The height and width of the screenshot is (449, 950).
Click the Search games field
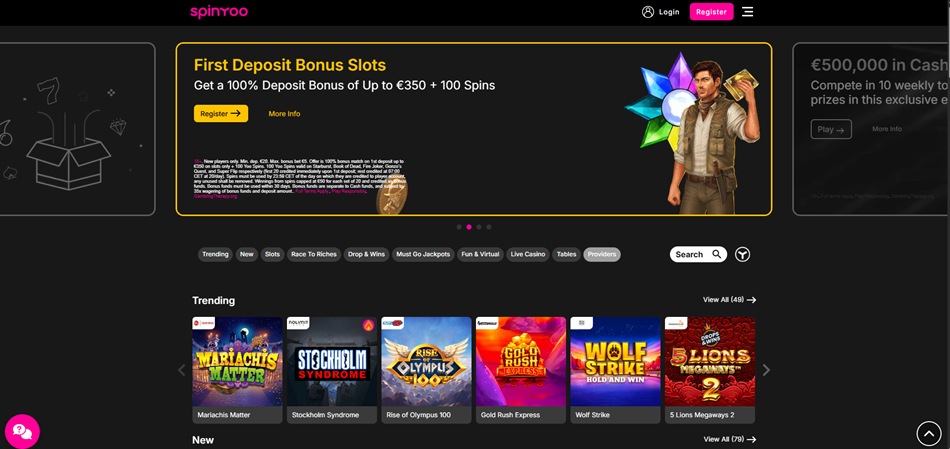tap(698, 254)
